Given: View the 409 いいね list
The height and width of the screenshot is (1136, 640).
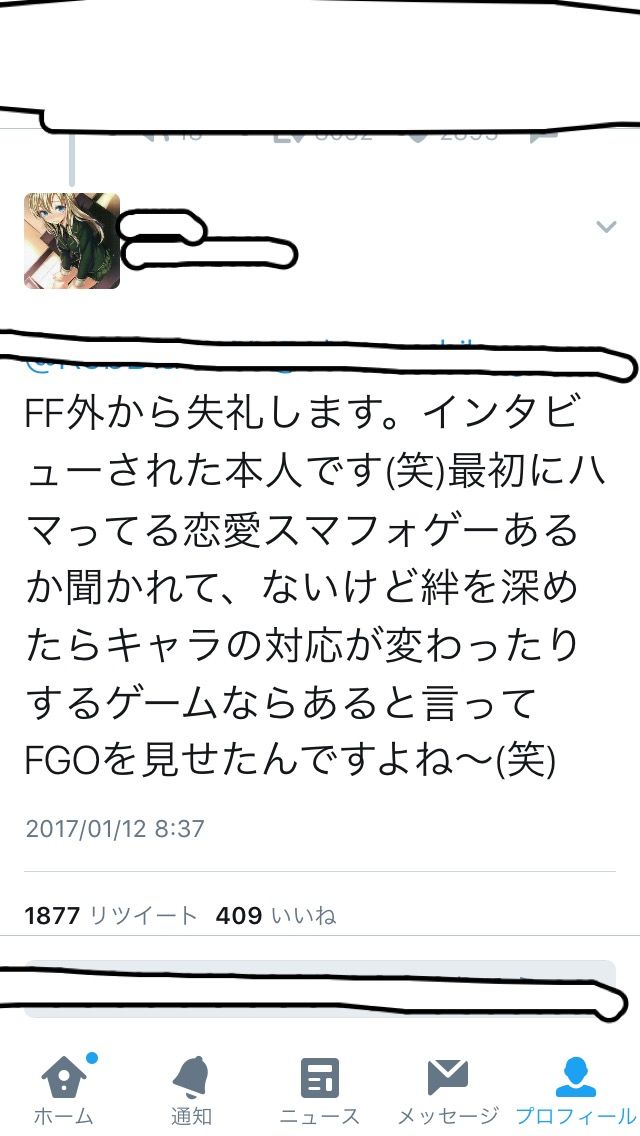Looking at the screenshot, I should (276, 916).
